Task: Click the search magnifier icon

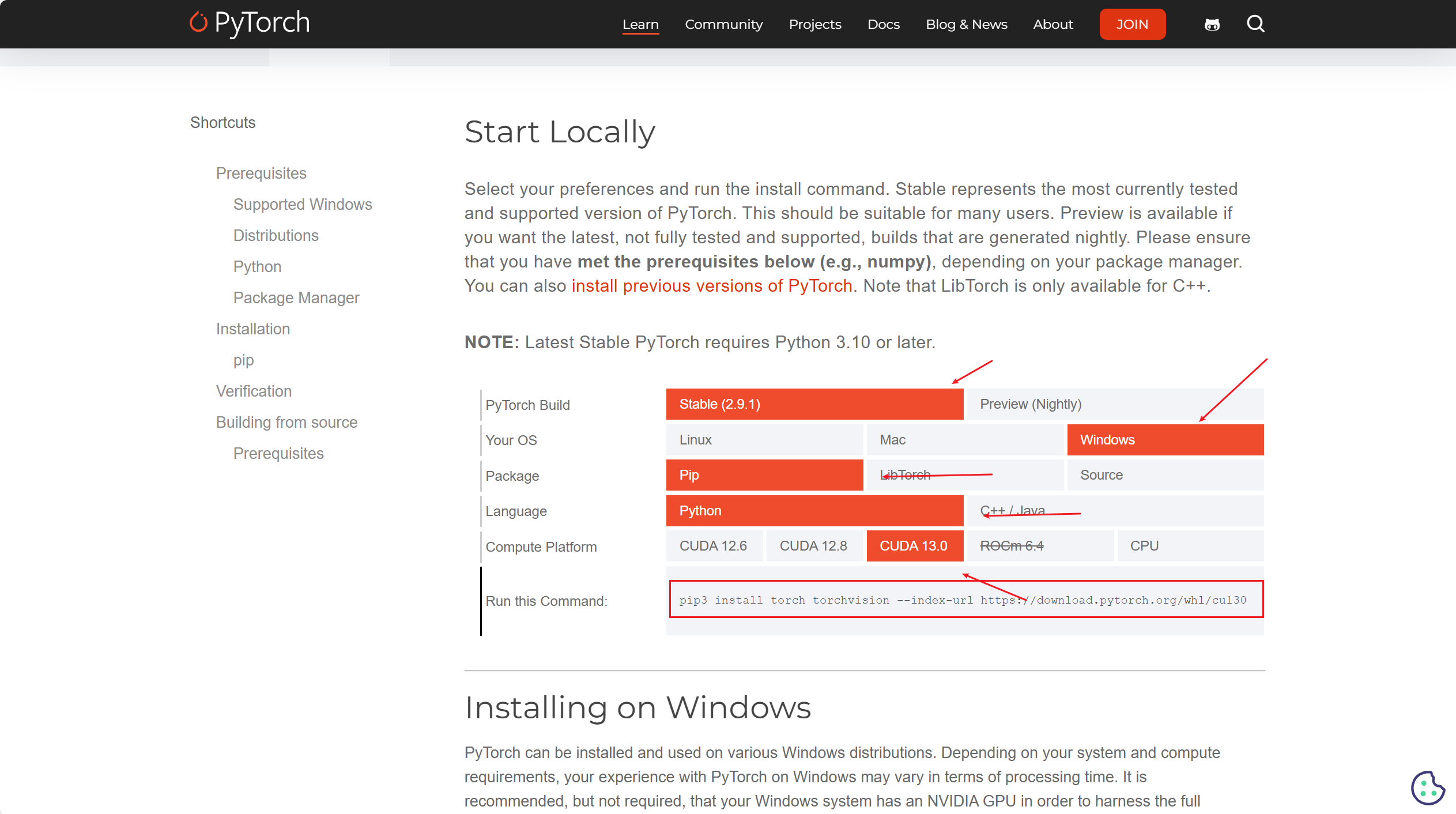Action: point(1255,24)
